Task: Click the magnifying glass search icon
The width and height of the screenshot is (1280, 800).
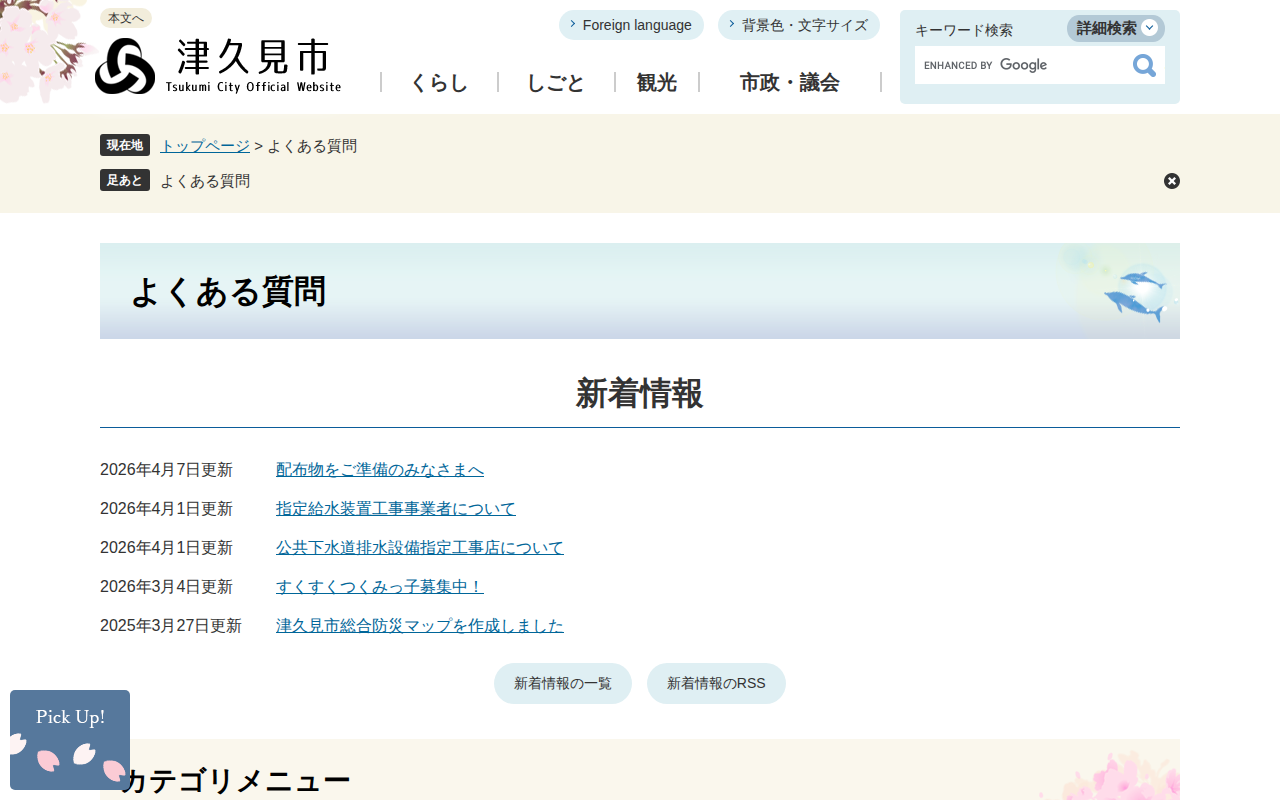Action: [1144, 65]
